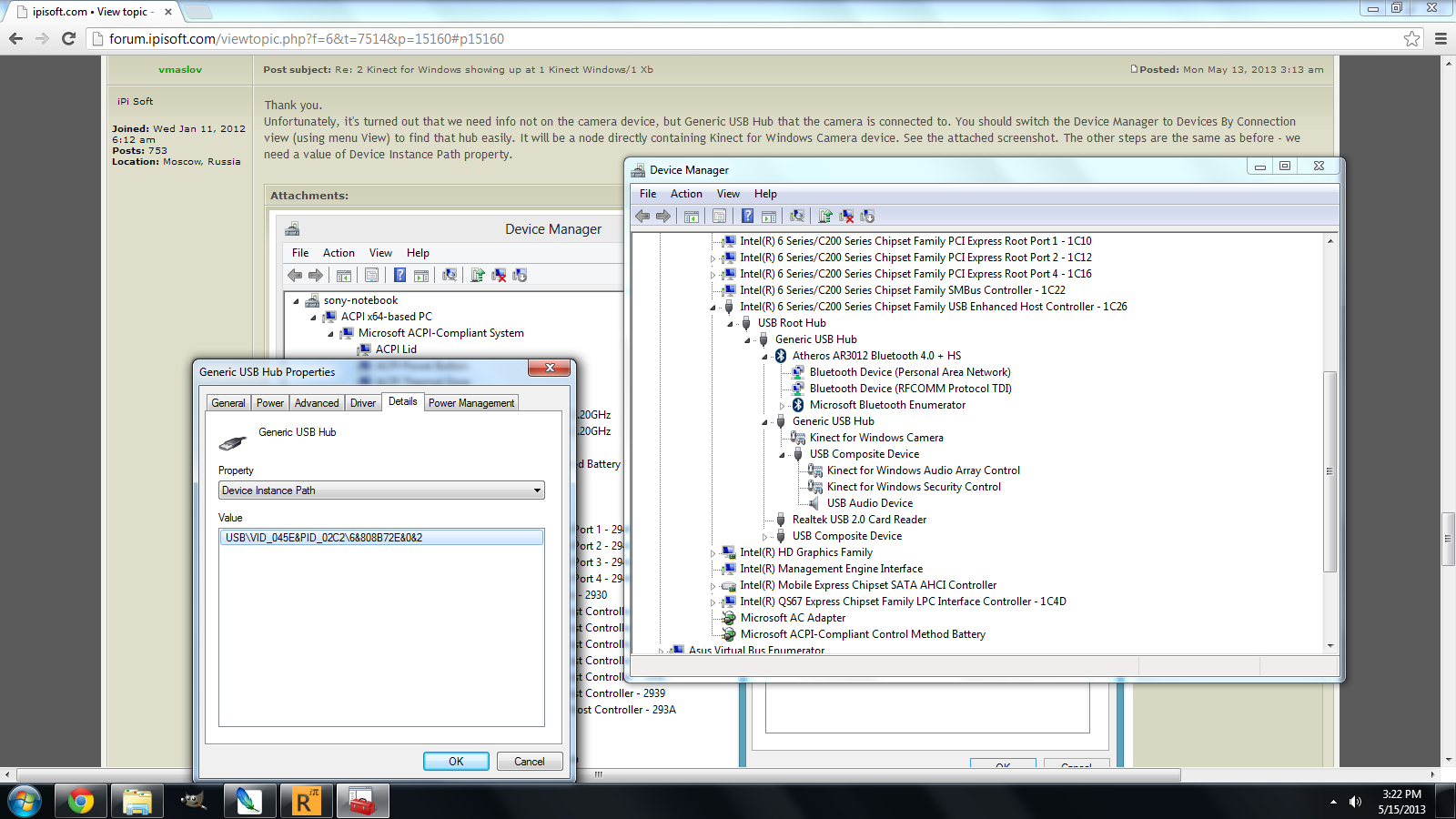
Task: Switch to Advanced tab in properties dialog
Action: click(317, 403)
